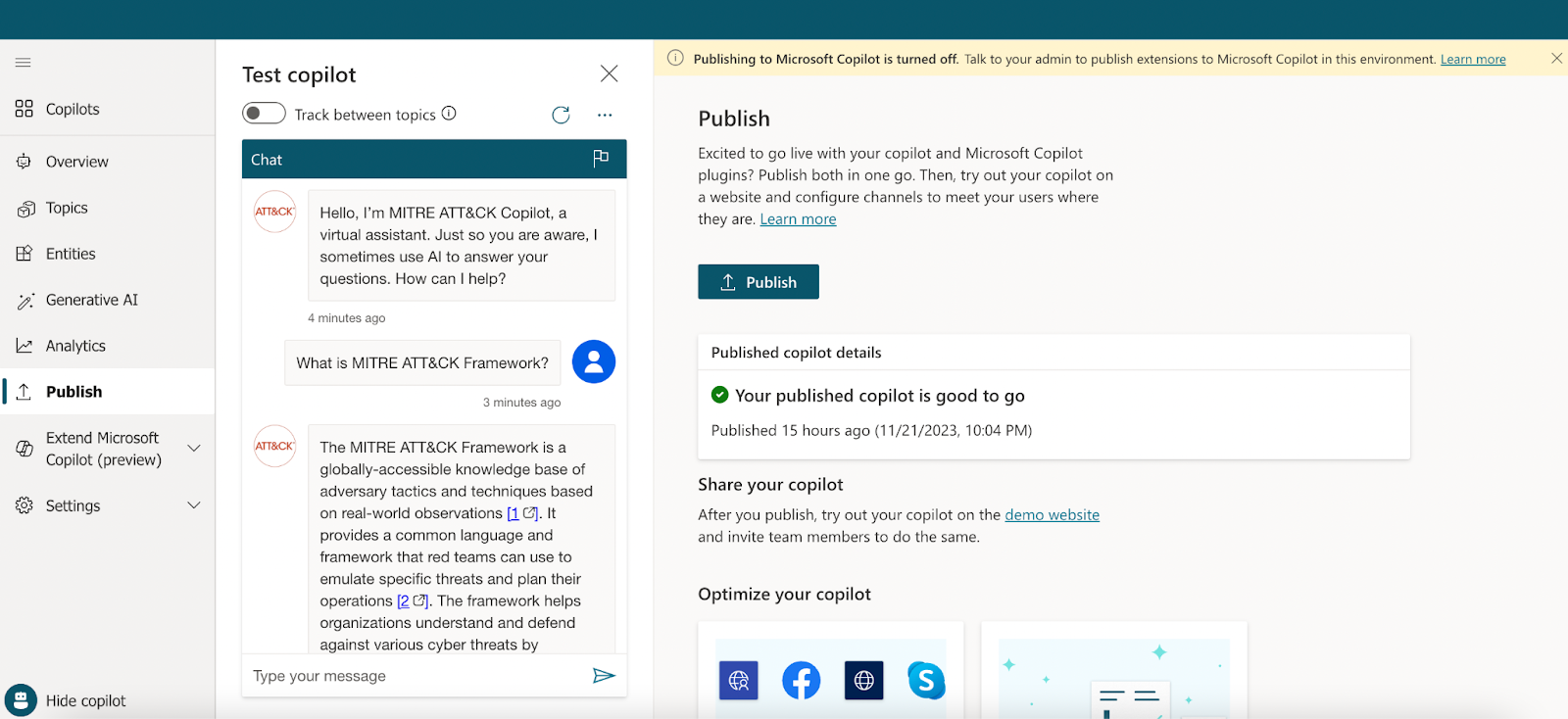Dismiss the Publishing turned off banner
The height and width of the screenshot is (719, 1568).
pyautogui.click(x=1556, y=59)
